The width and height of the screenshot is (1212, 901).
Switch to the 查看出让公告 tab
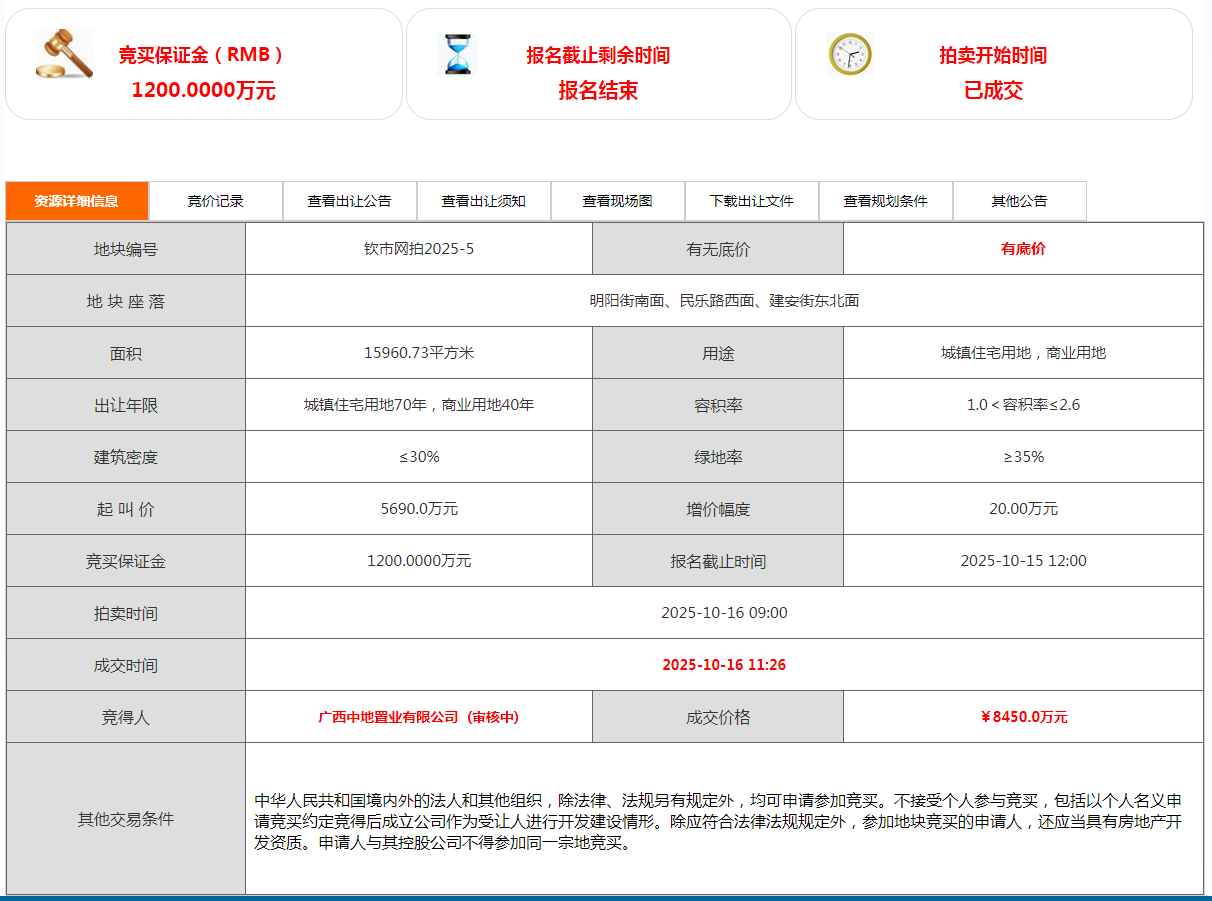350,201
